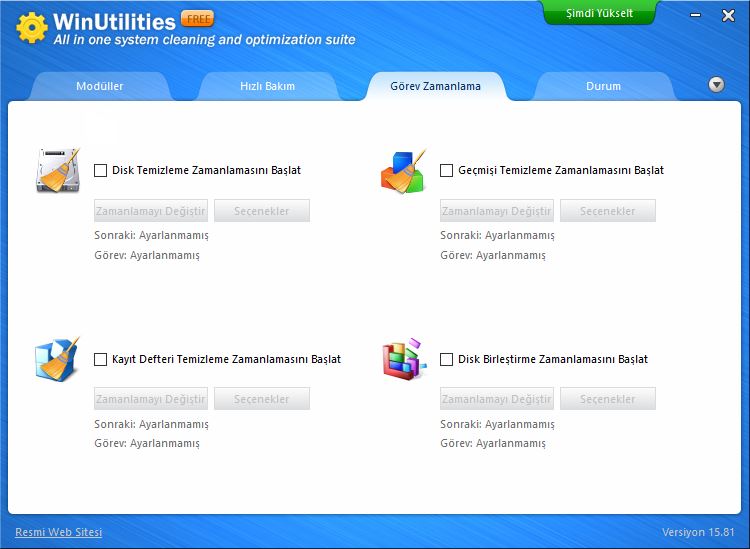The image size is (750, 549).
Task: Click Sonraki: Ayarlanmamış under Disk Birleştirme
Action: pyautogui.click(x=497, y=424)
